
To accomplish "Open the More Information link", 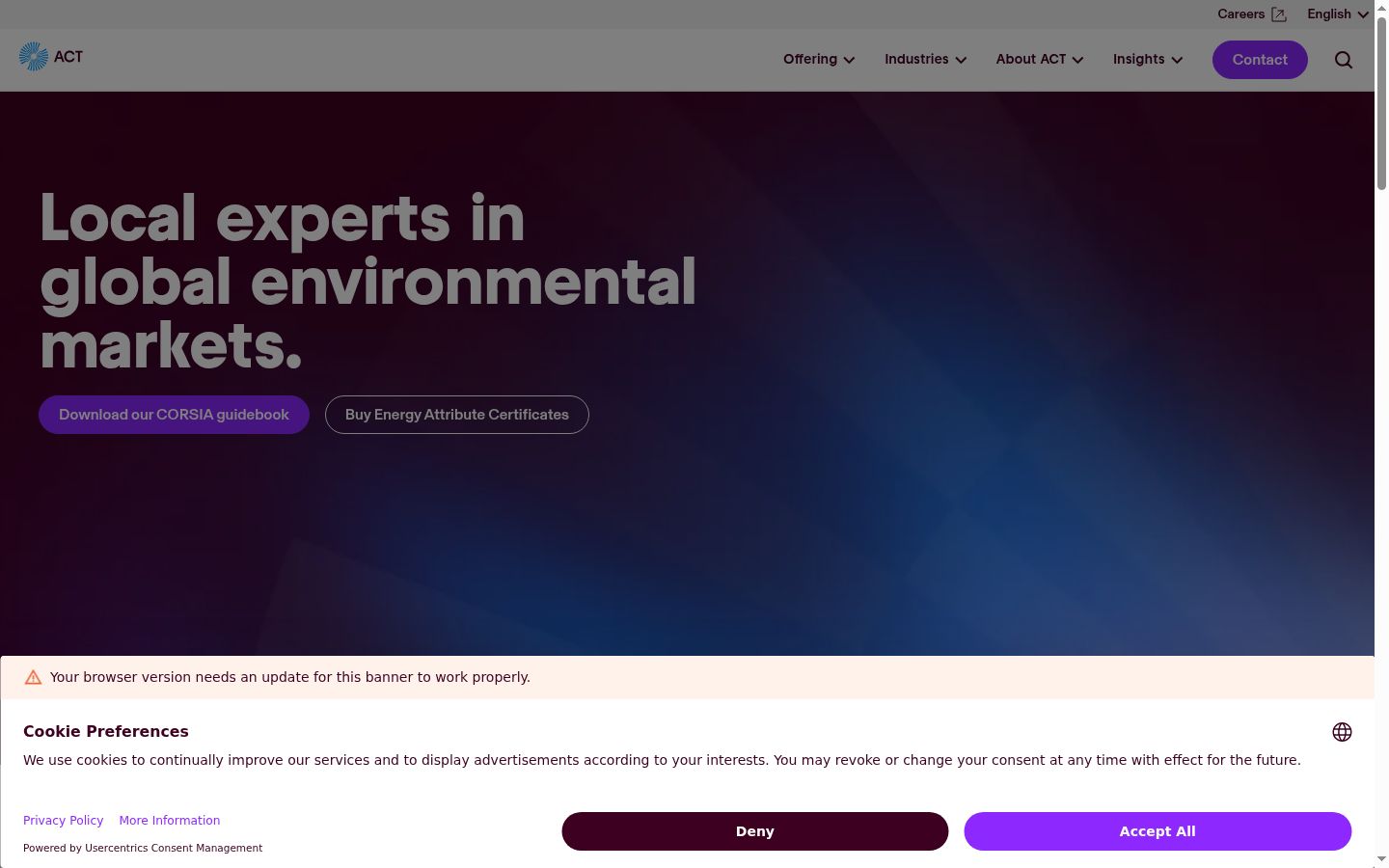I will pos(170,821).
